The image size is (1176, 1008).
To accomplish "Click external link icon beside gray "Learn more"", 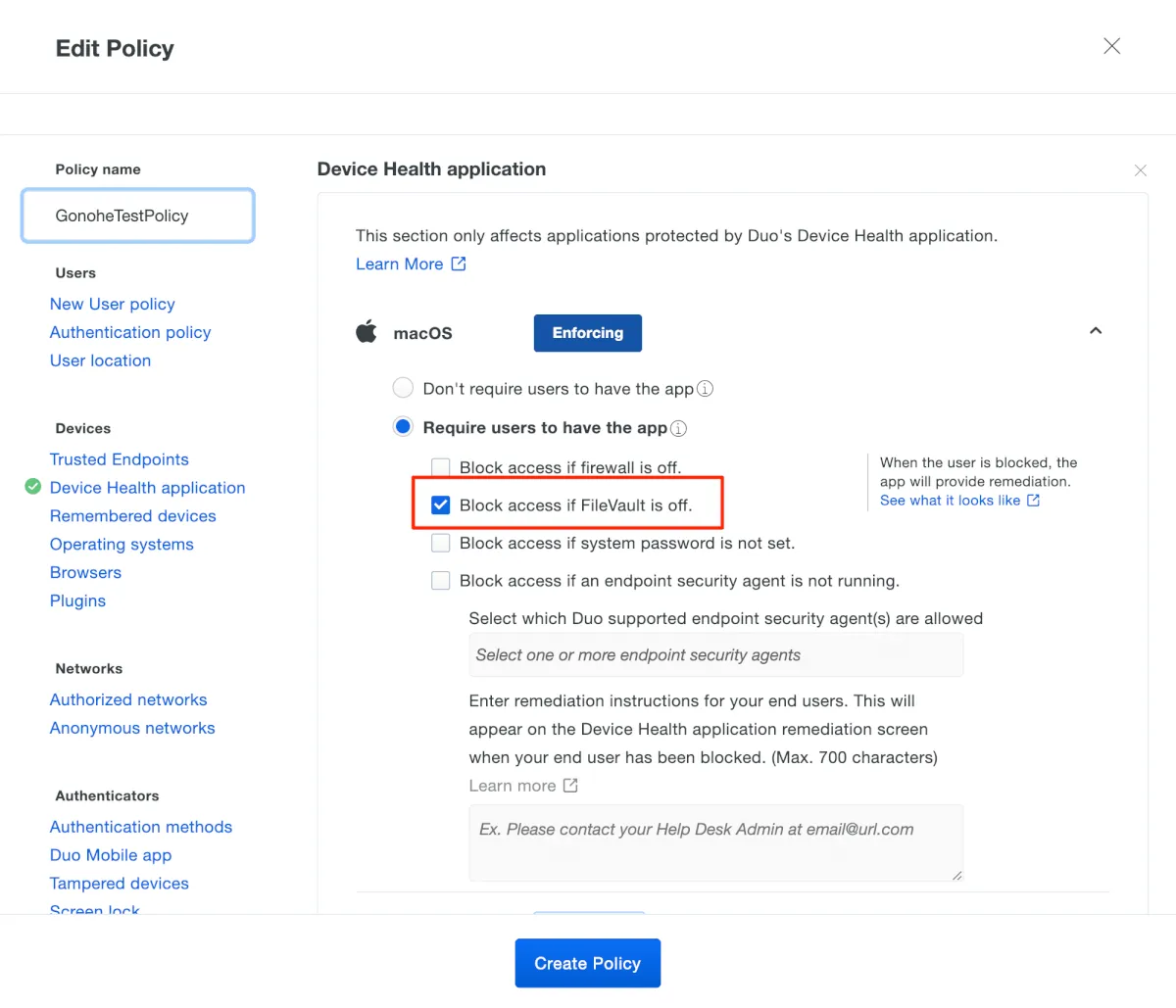I will (x=570, y=786).
